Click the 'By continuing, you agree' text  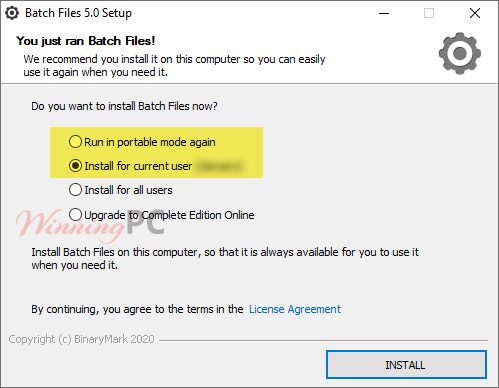click(x=137, y=309)
